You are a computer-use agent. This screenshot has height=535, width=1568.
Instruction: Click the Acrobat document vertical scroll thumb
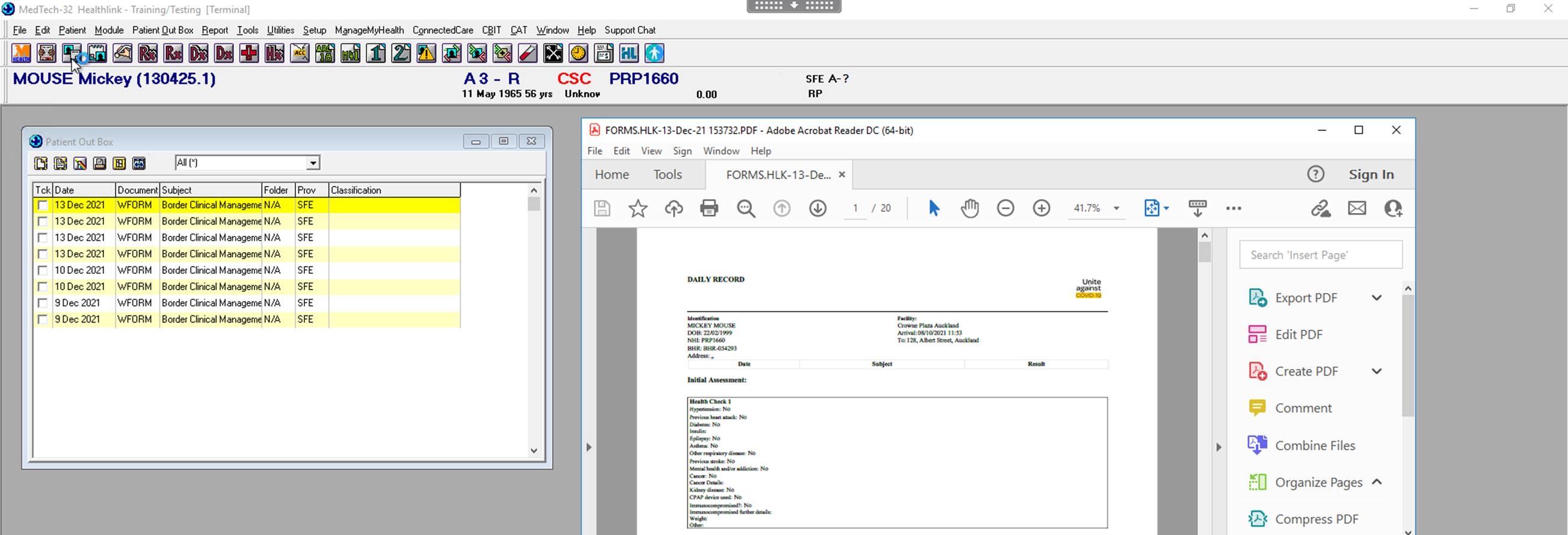[1204, 252]
